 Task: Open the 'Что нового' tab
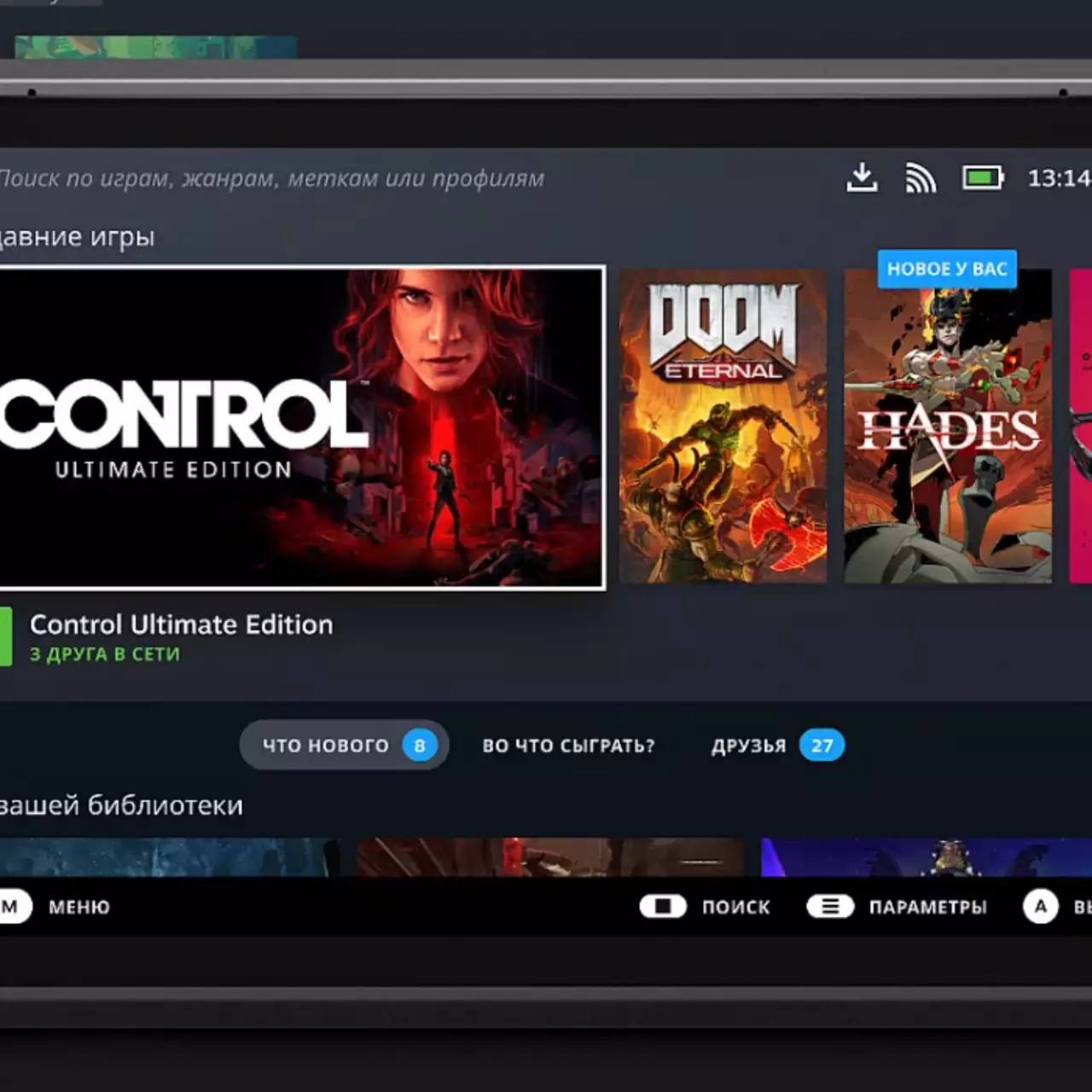tap(344, 745)
